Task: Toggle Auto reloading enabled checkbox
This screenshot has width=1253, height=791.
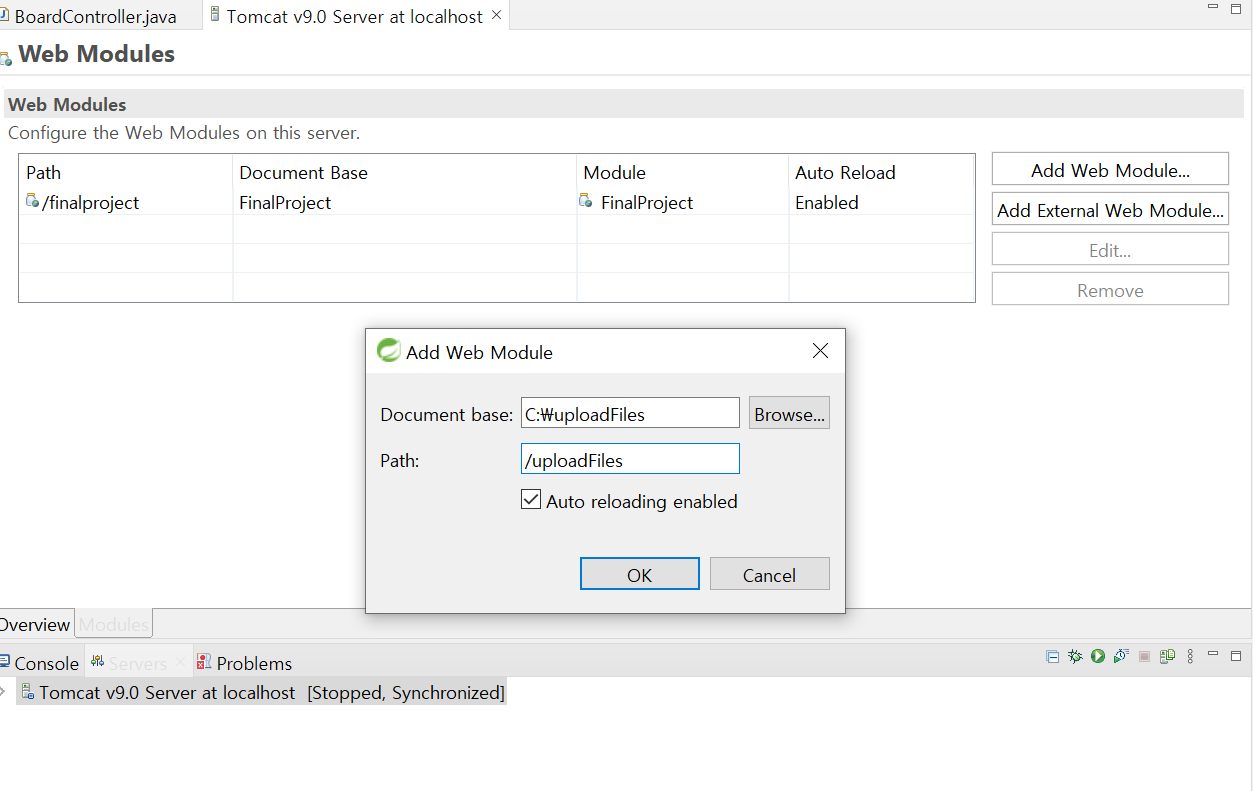Action: tap(531, 500)
